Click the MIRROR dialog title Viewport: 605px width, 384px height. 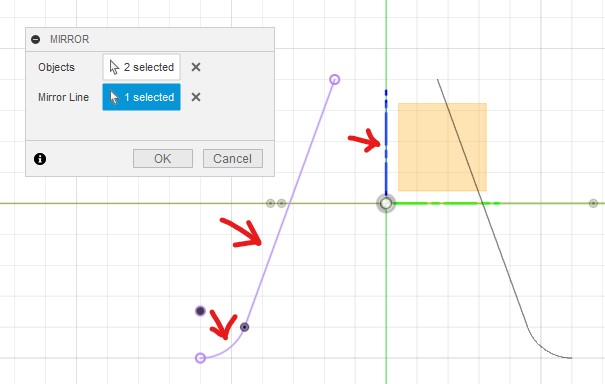click(69, 39)
